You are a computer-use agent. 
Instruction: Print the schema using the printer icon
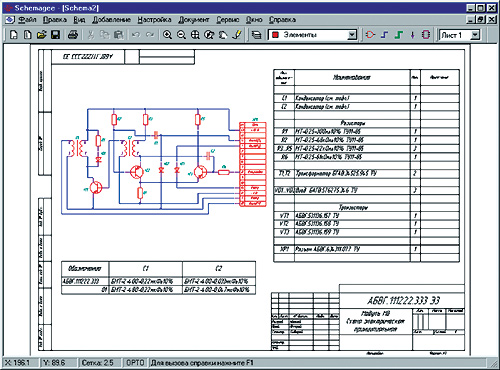[x=73, y=34]
